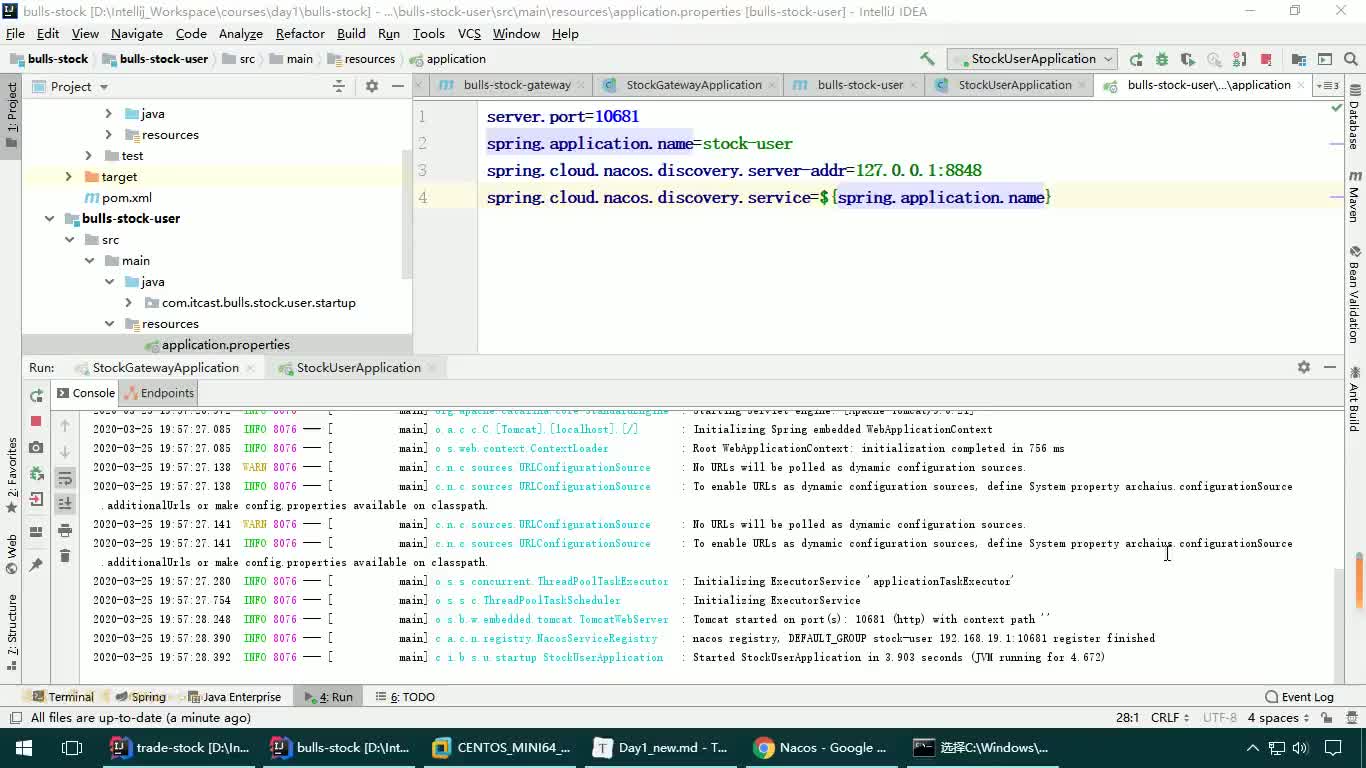Viewport: 1366px width, 768px height.
Task: Open the Refactor menu
Action: [x=300, y=33]
